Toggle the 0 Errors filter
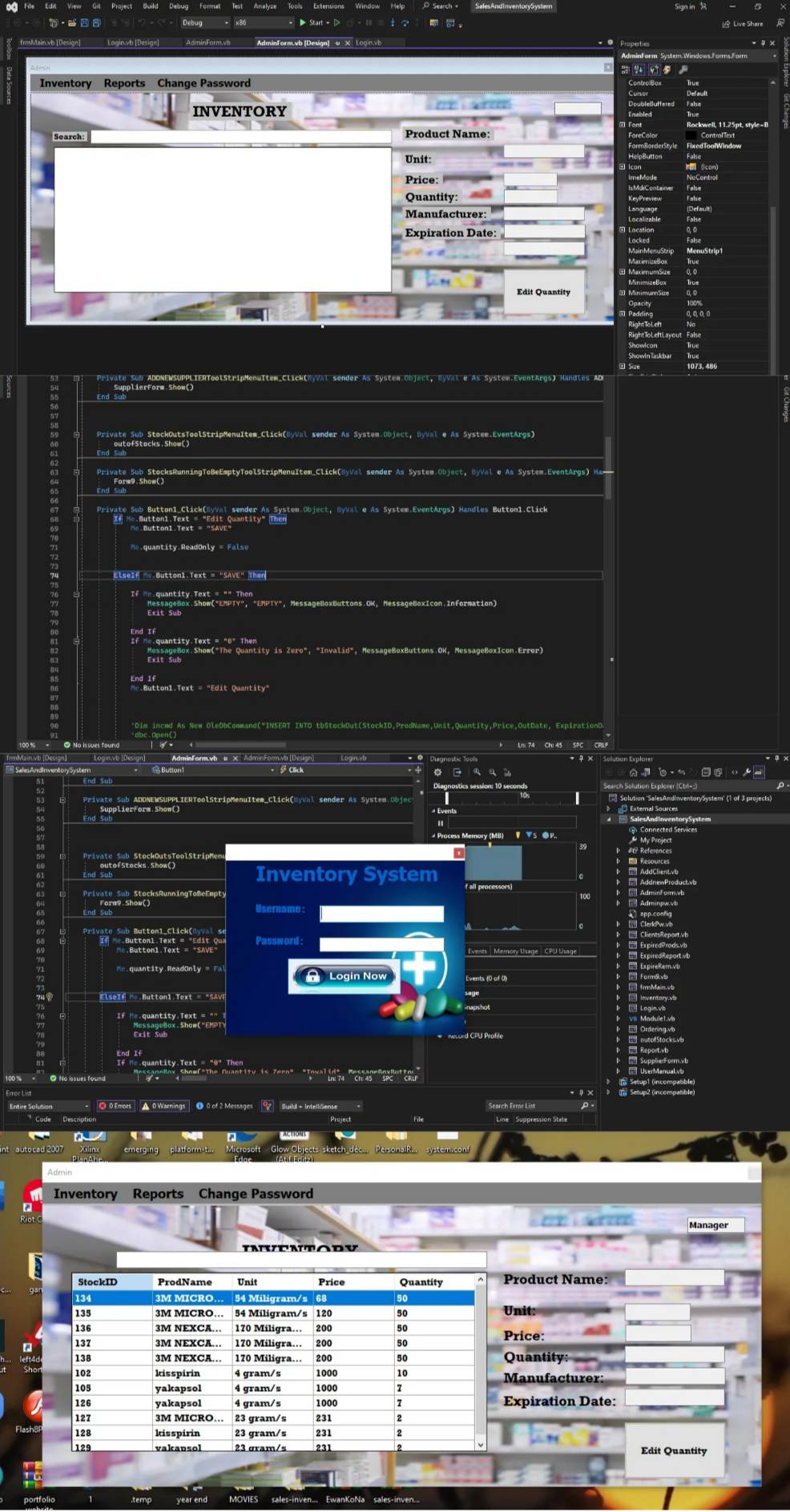Viewport: 790px width, 1512px height. [x=115, y=1106]
